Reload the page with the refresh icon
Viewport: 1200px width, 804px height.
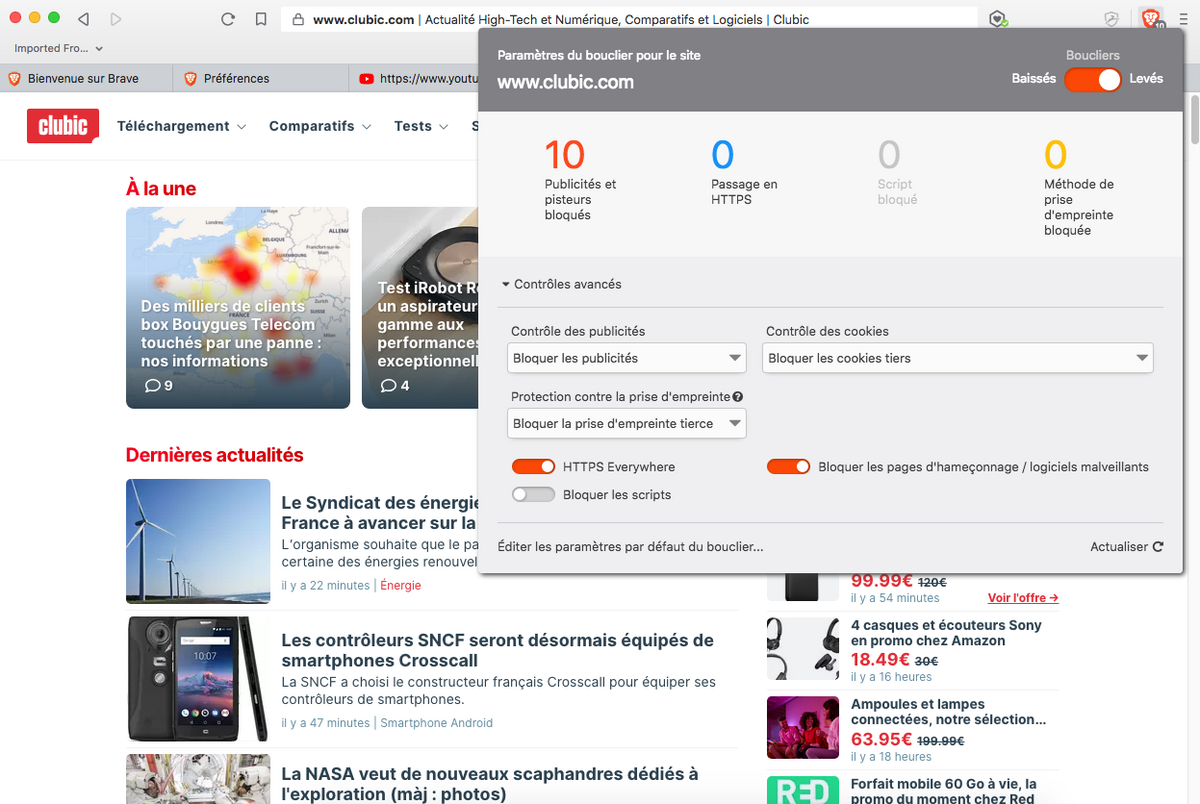tap(228, 19)
